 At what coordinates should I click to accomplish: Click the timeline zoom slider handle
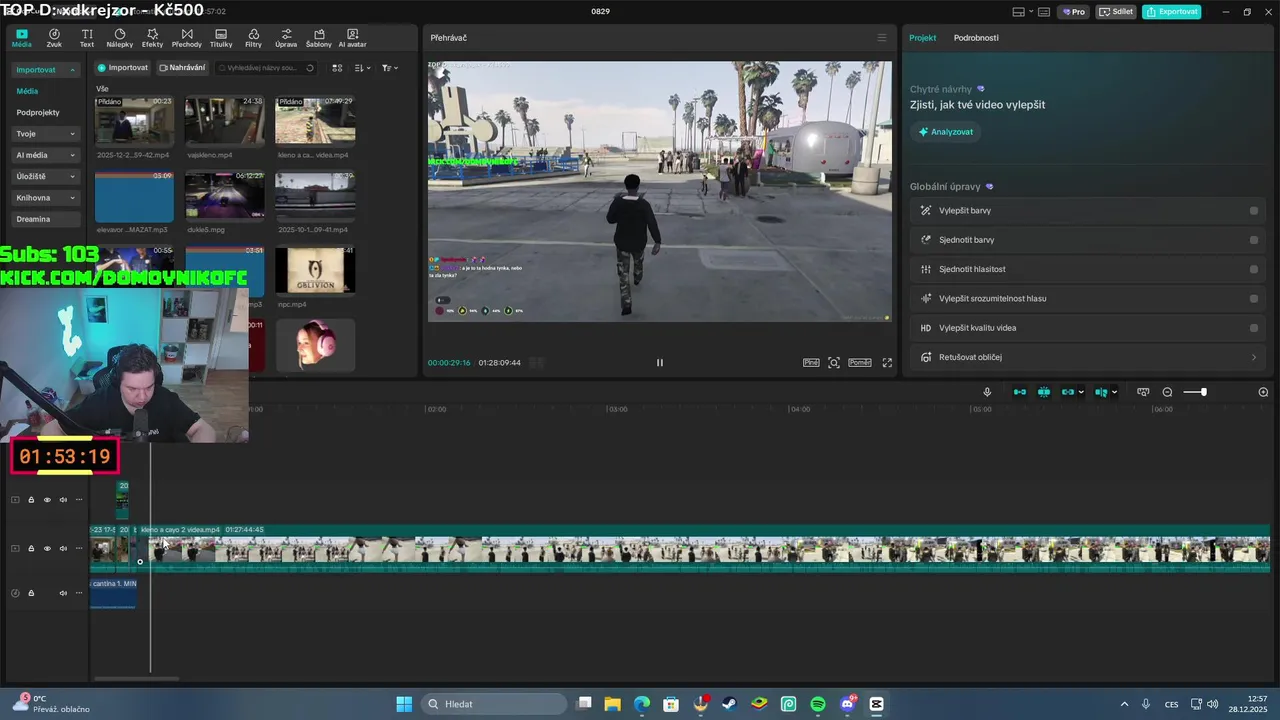tap(1203, 392)
